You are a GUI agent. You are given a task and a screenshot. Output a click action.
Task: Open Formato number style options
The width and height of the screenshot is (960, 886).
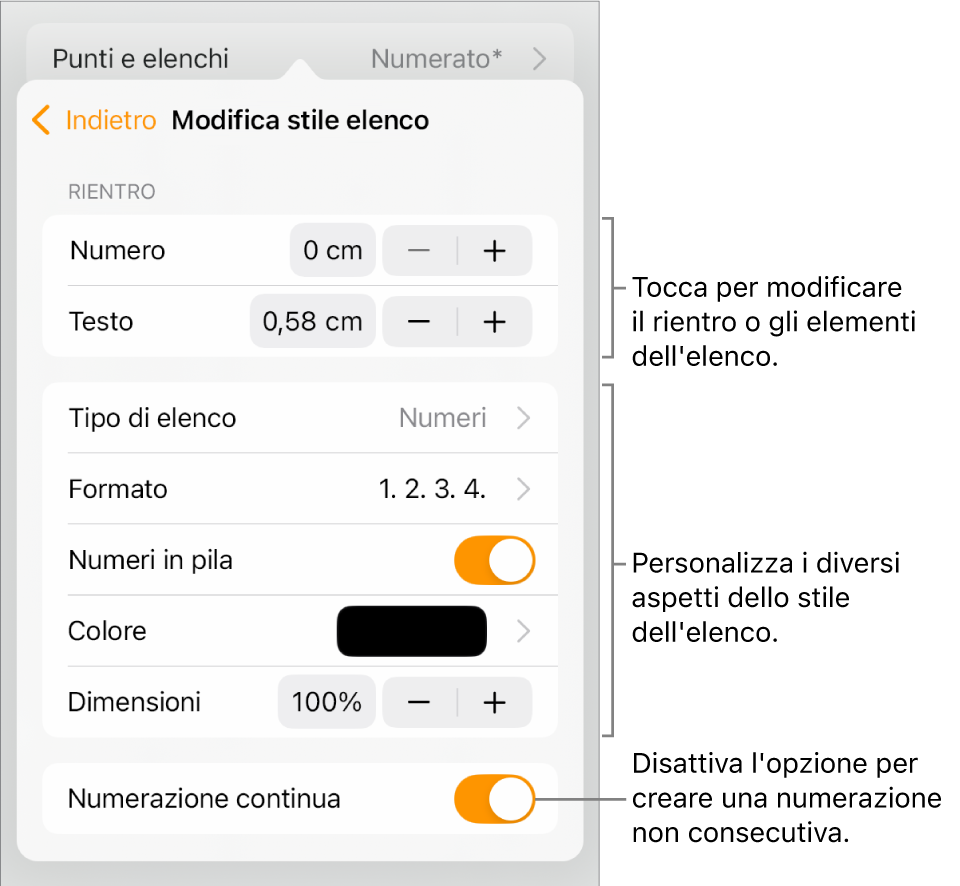click(x=300, y=489)
